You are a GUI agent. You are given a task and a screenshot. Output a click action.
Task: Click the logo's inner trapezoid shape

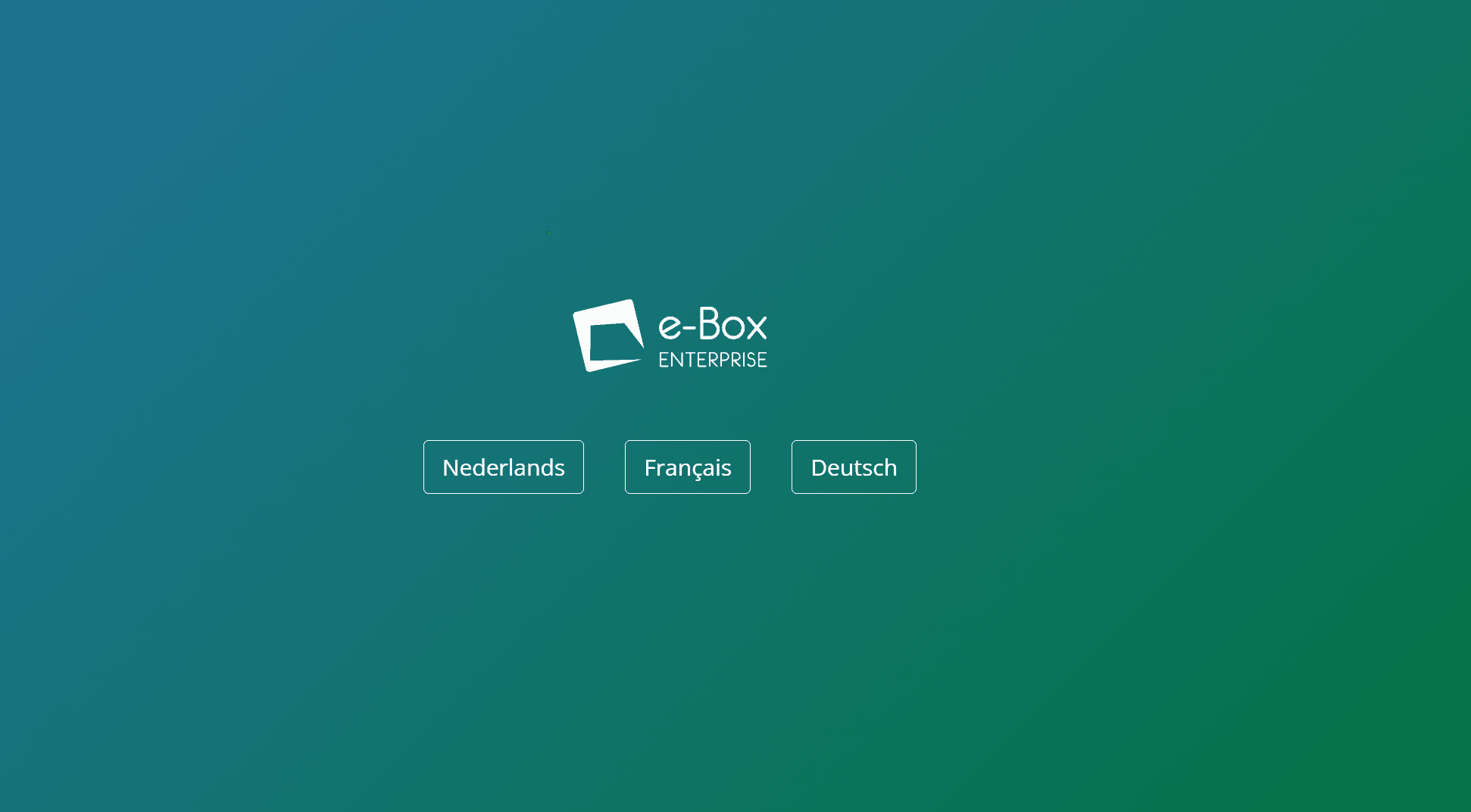(612, 341)
